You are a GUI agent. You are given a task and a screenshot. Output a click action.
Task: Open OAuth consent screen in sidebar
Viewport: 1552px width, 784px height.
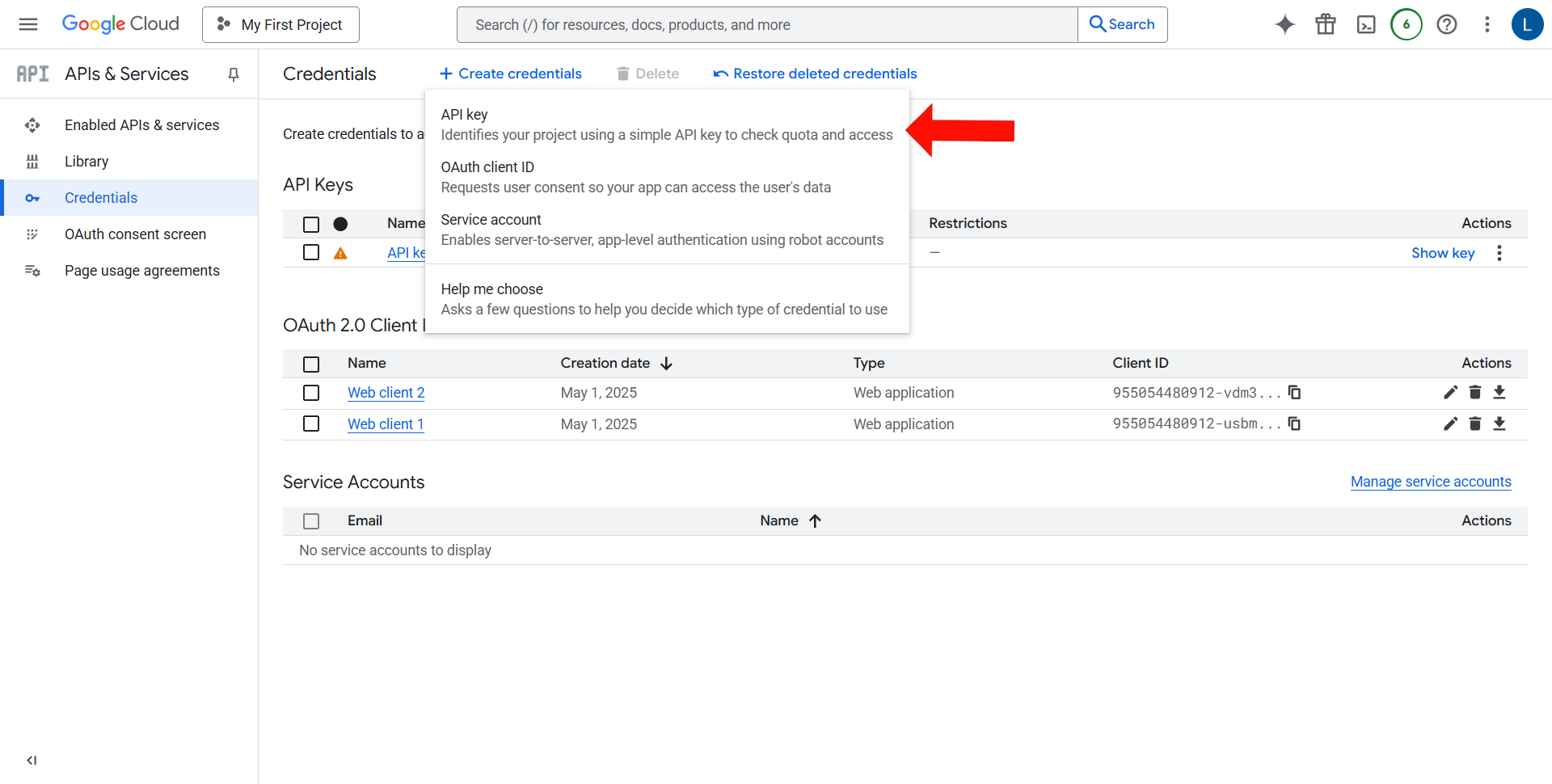click(x=129, y=234)
